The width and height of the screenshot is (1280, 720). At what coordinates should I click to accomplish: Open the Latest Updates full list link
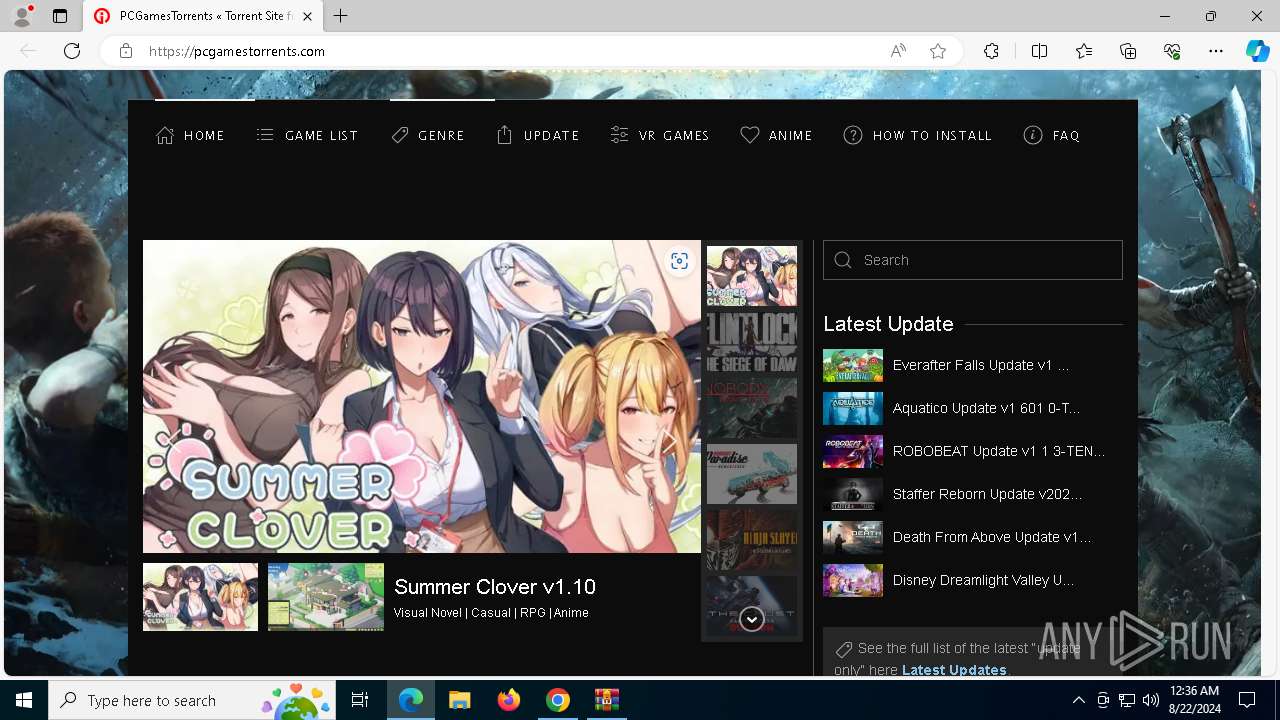(954, 670)
